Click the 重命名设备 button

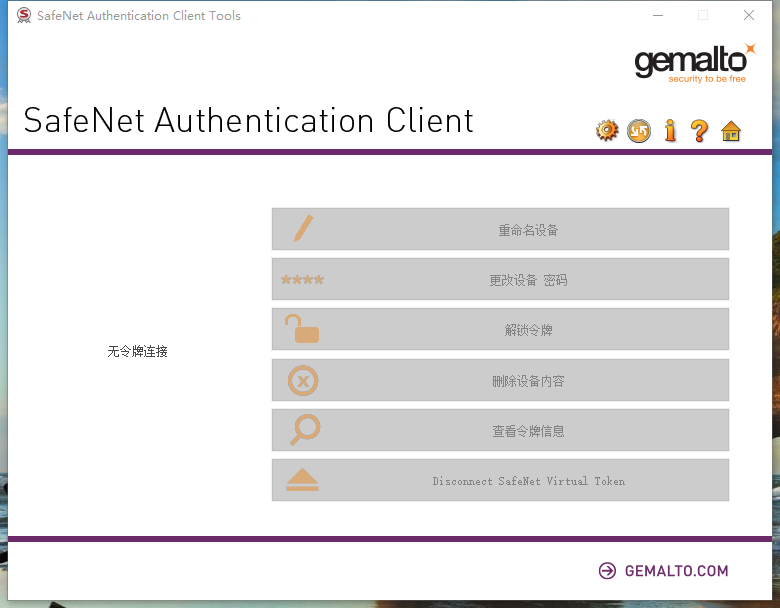pyautogui.click(x=500, y=229)
